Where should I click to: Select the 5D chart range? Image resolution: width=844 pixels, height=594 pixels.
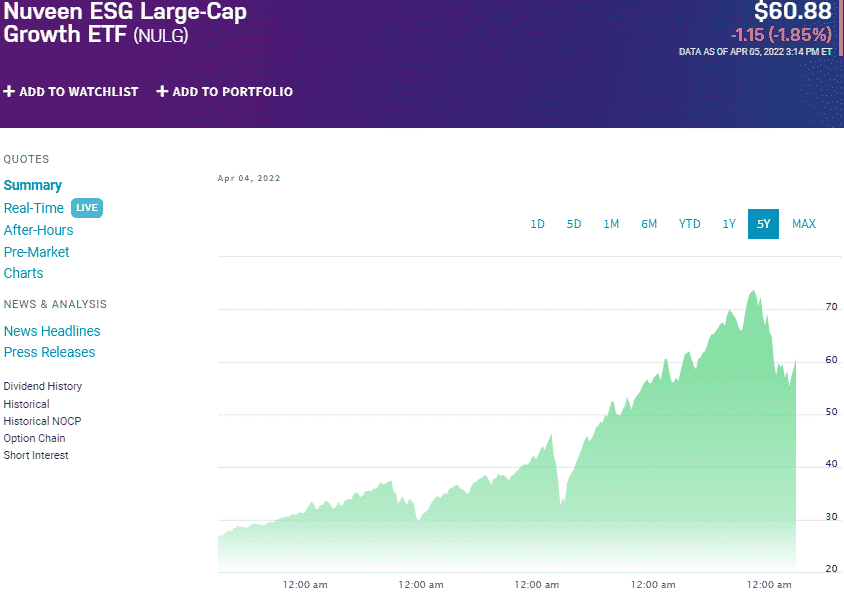point(574,224)
